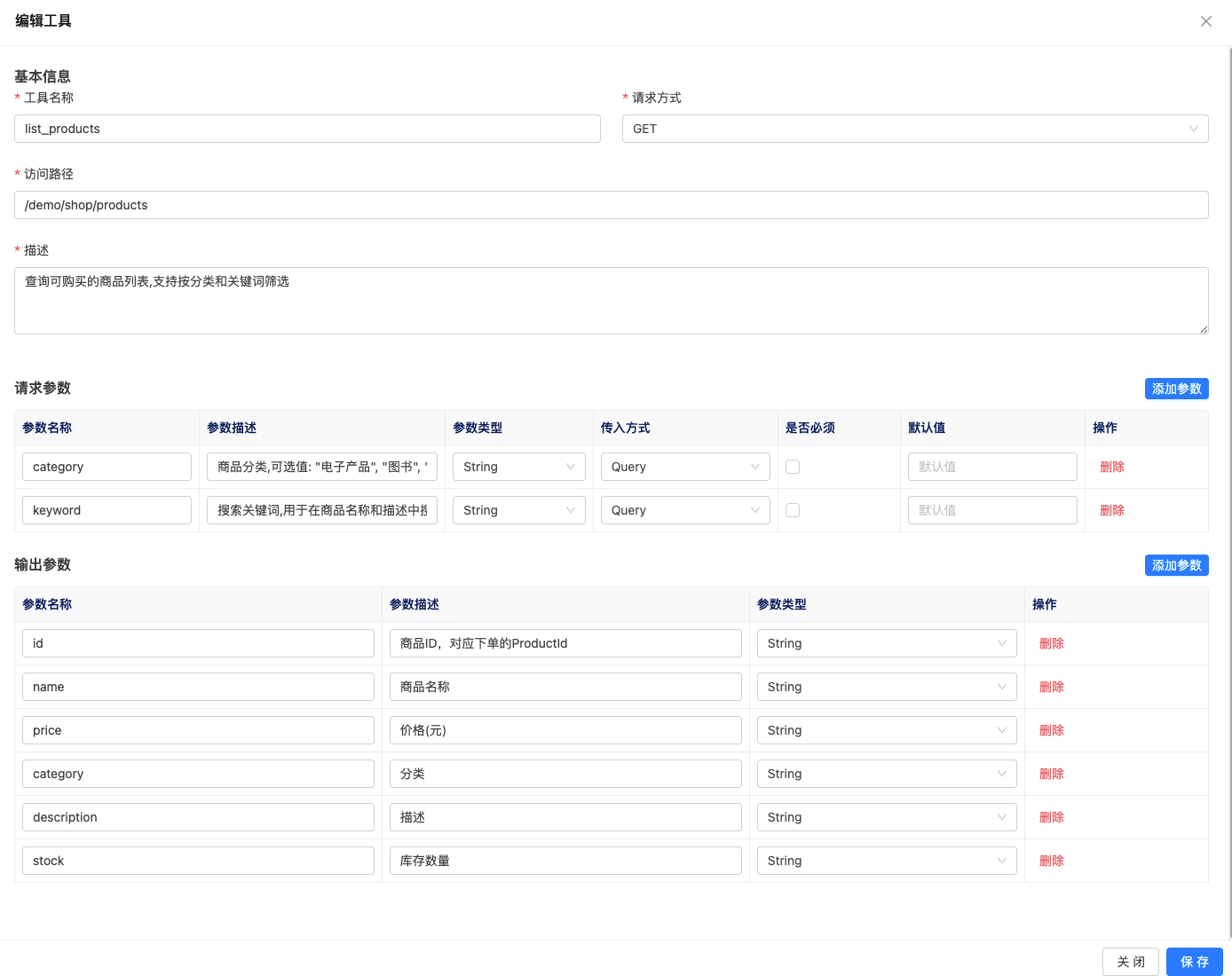Tick the required checkbox for category parameter
This screenshot has height=976, width=1232.
[x=793, y=467]
